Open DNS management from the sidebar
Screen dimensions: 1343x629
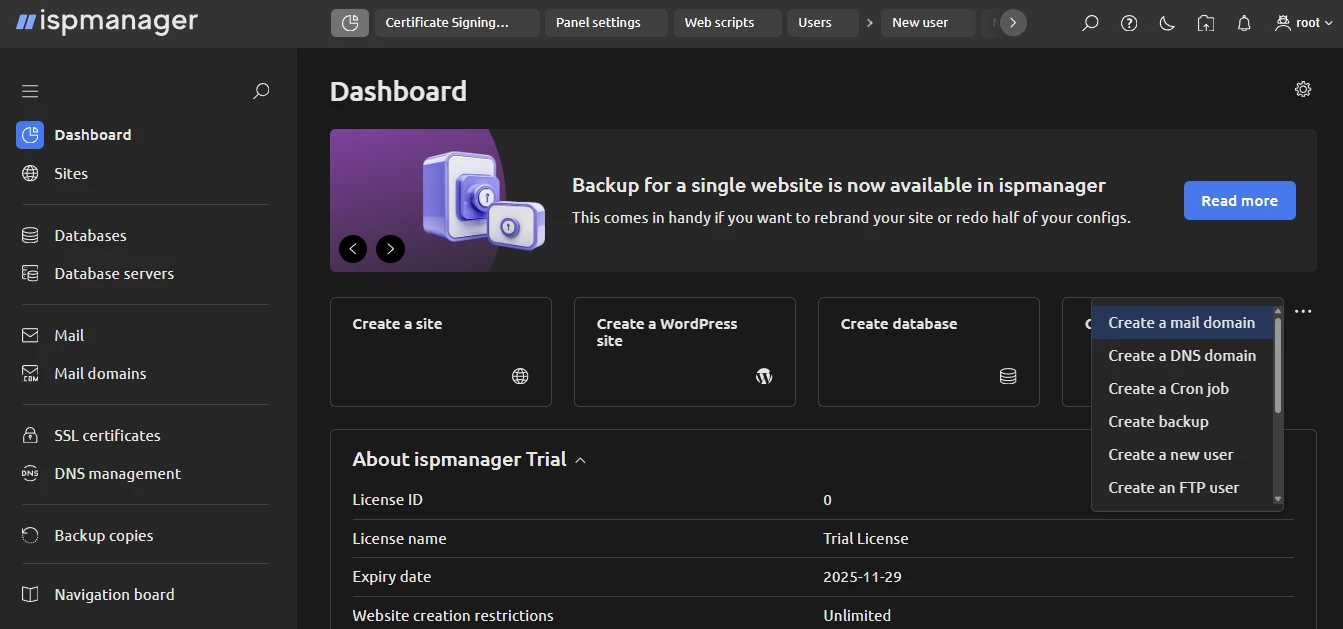[116, 473]
